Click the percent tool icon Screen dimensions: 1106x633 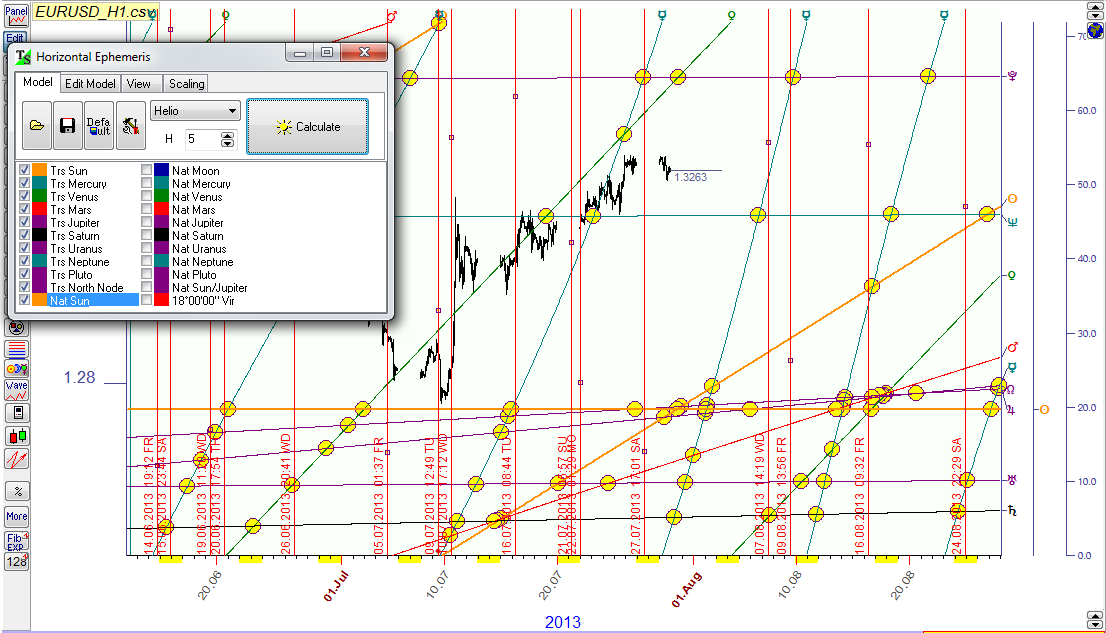[x=16, y=491]
